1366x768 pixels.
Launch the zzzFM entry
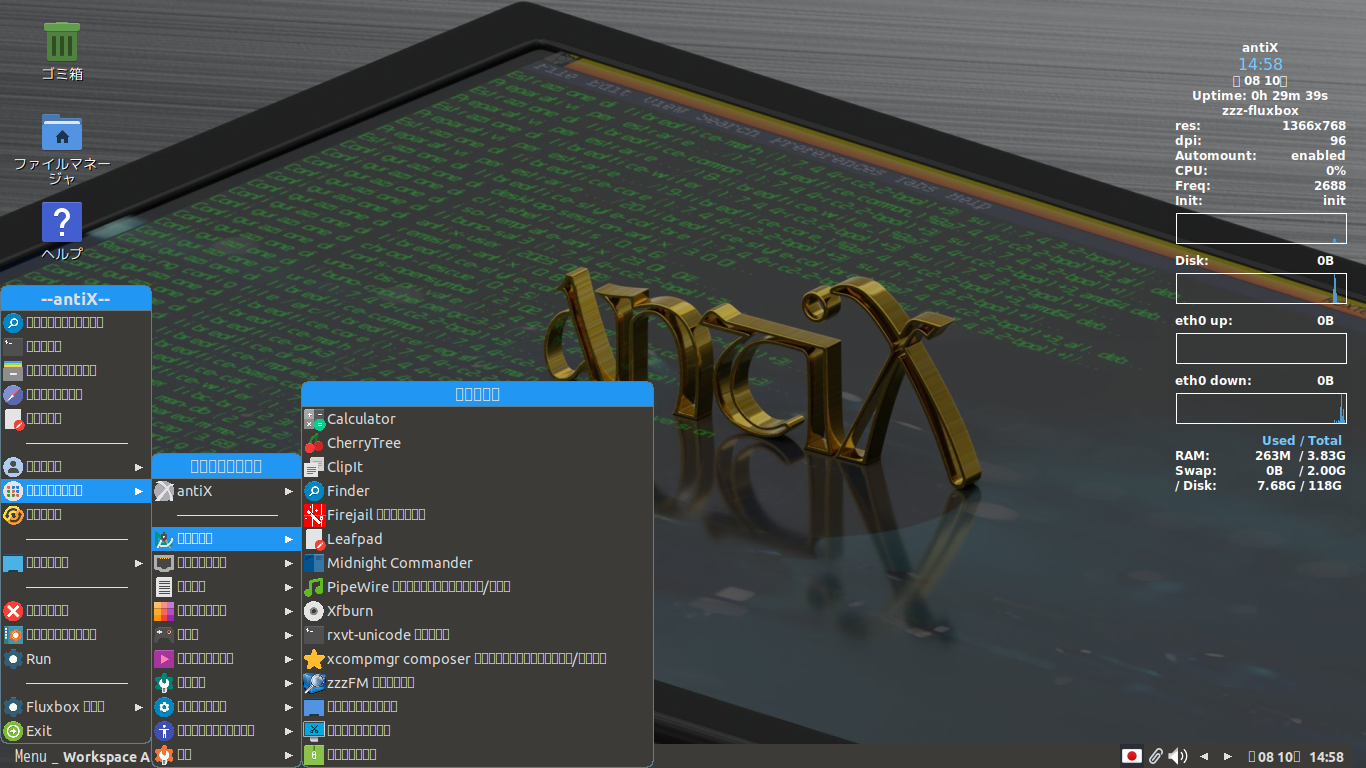(x=477, y=683)
